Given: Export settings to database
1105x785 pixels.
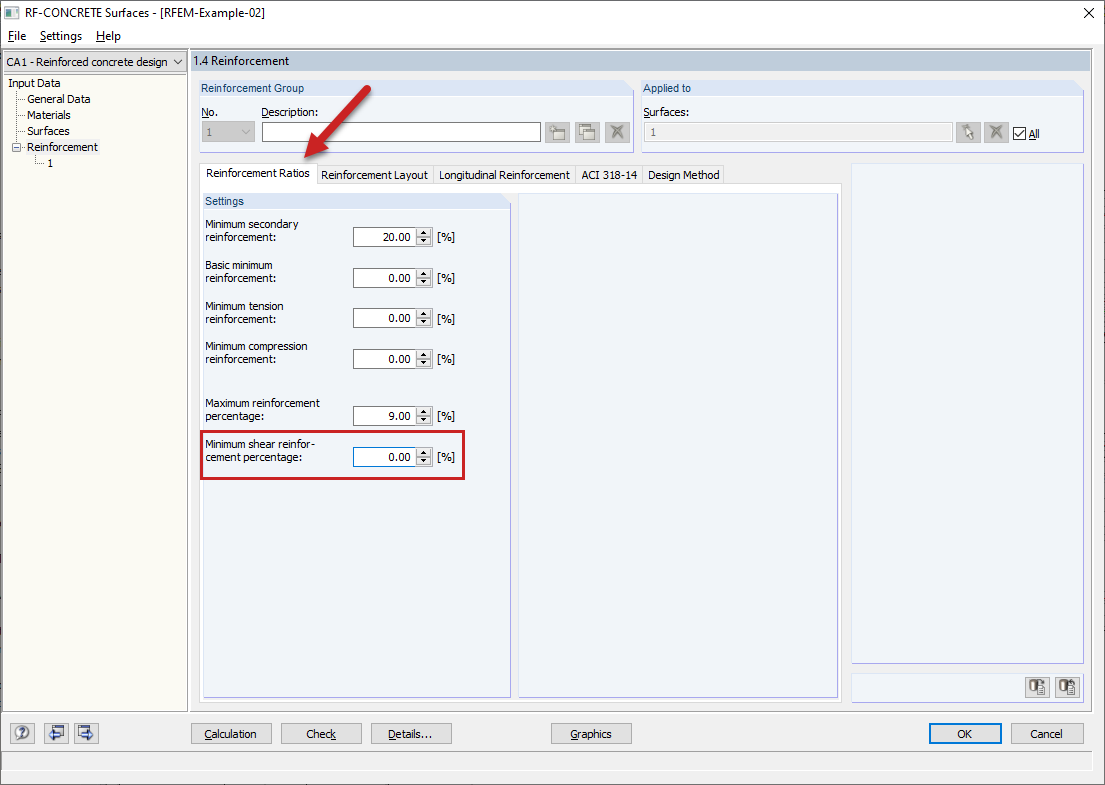Looking at the screenshot, I should (x=1037, y=687).
